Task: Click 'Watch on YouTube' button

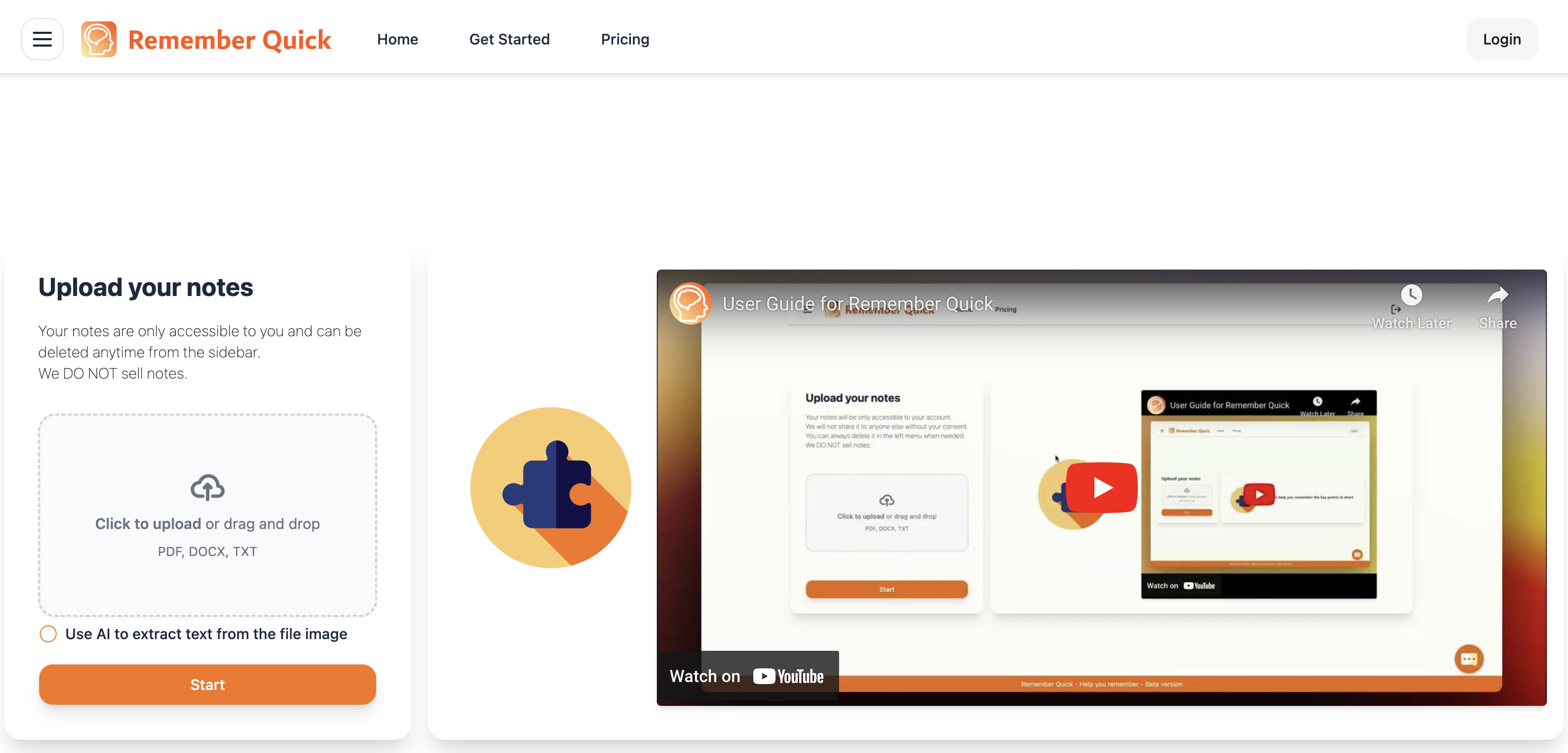Action: pyautogui.click(x=747, y=676)
